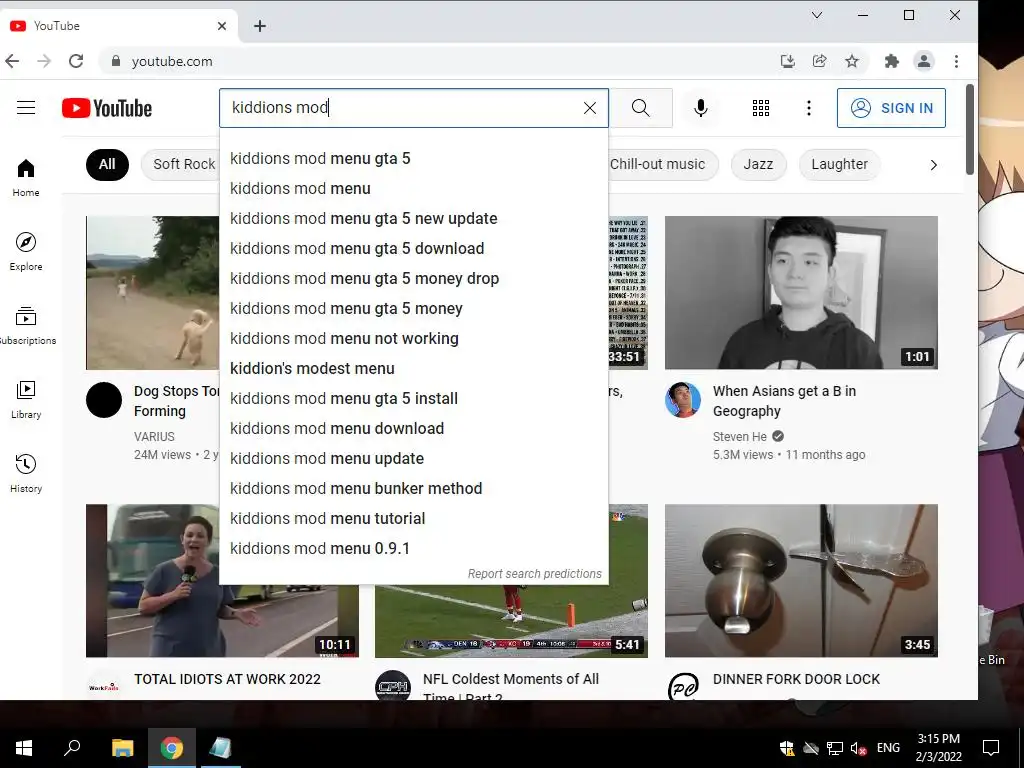The height and width of the screenshot is (768, 1024).
Task: Choose 'kiddions mod menu gta 5 download'
Action: 413,249
